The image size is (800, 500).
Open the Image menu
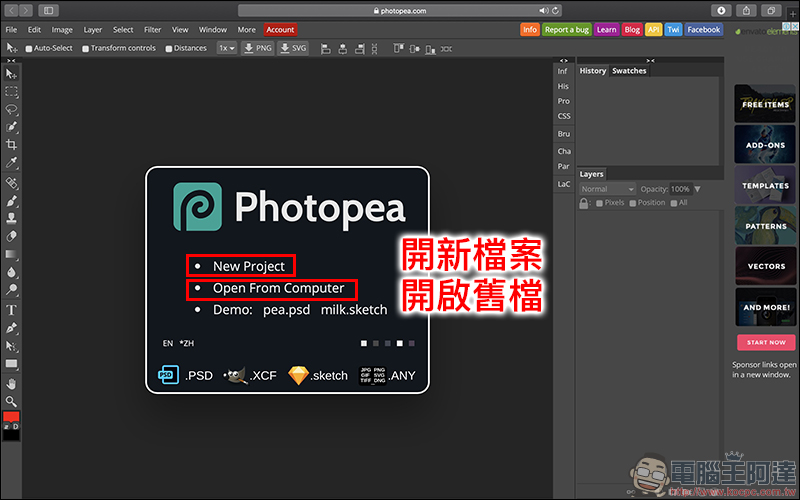tap(62, 30)
